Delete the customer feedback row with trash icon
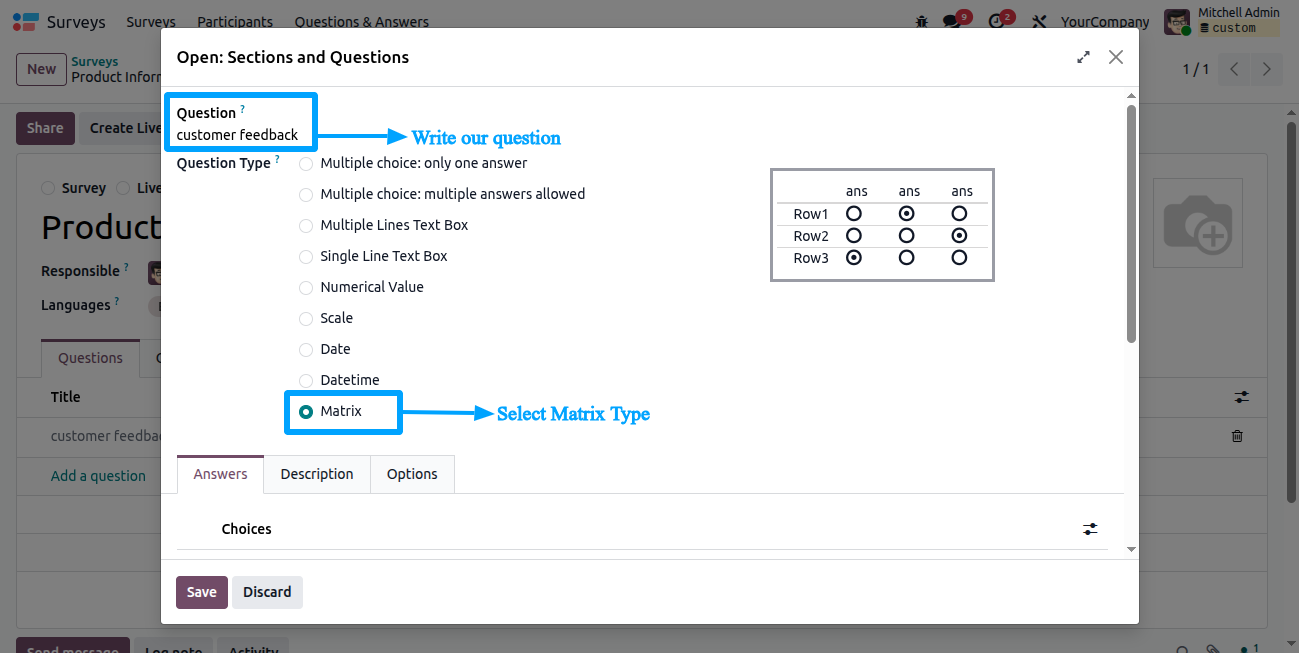 coord(1237,436)
